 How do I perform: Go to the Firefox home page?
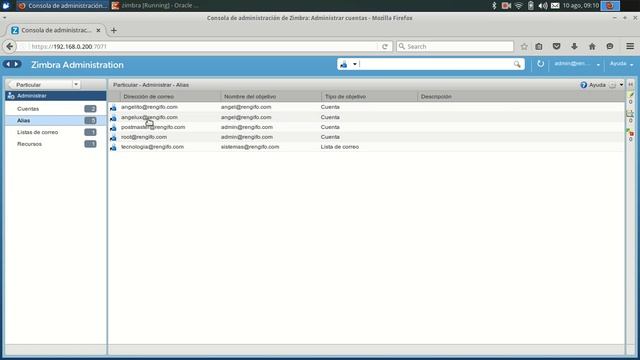click(x=592, y=47)
